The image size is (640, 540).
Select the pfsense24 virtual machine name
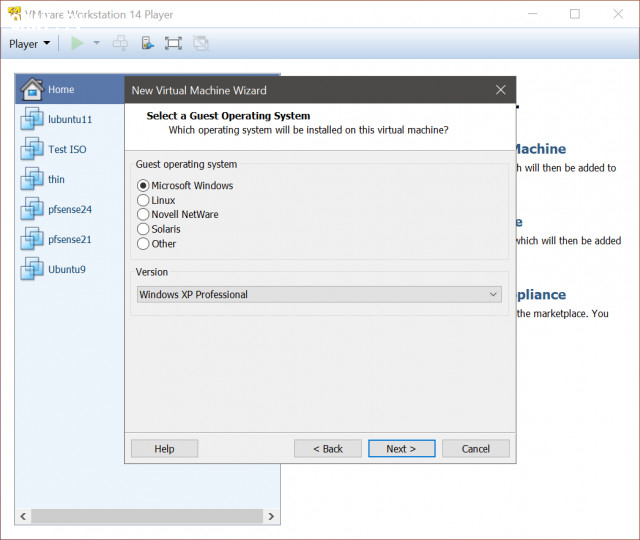tap(70, 210)
